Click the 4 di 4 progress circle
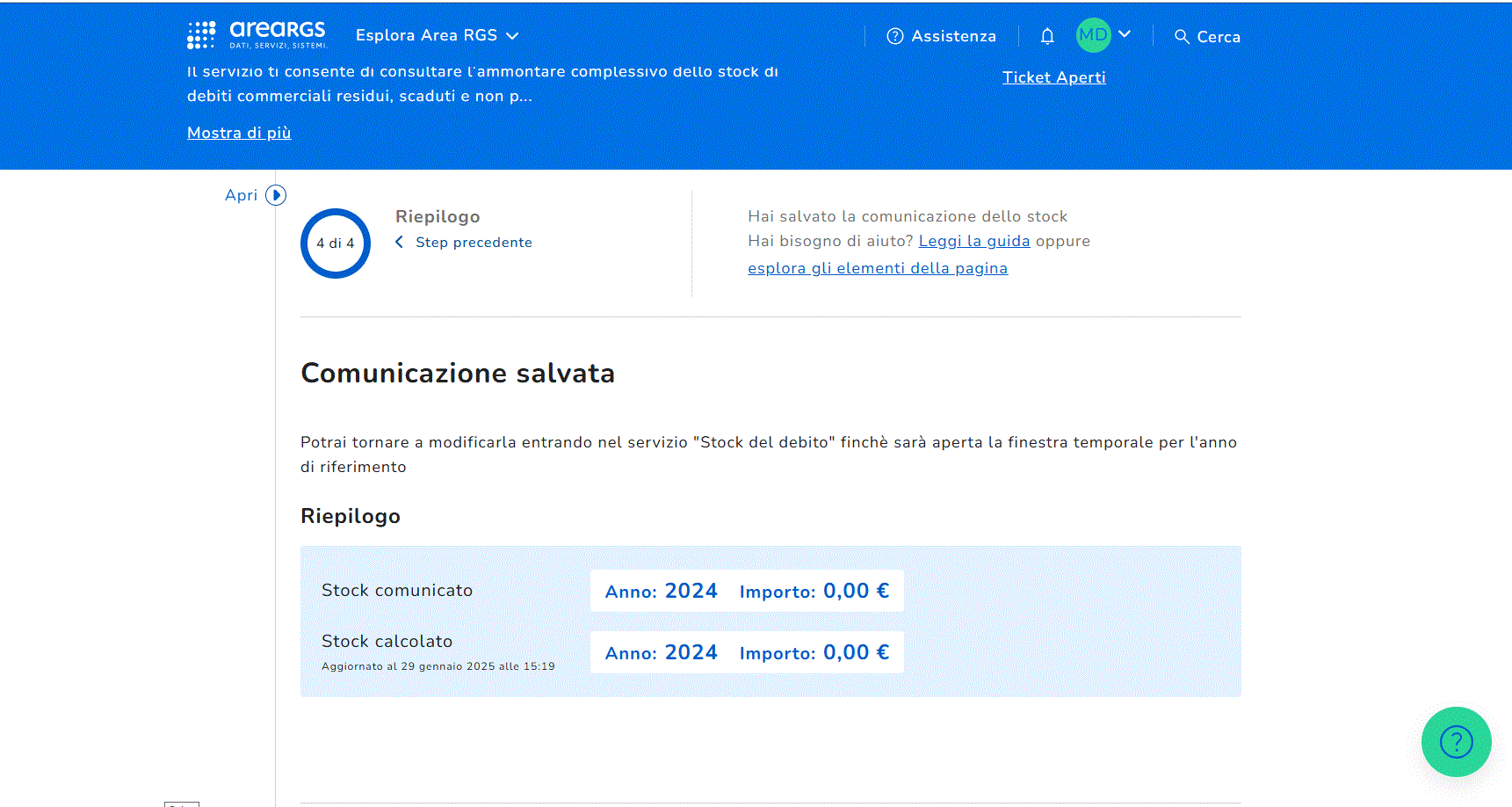Screen dimensions: 1512x807 tap(336, 244)
